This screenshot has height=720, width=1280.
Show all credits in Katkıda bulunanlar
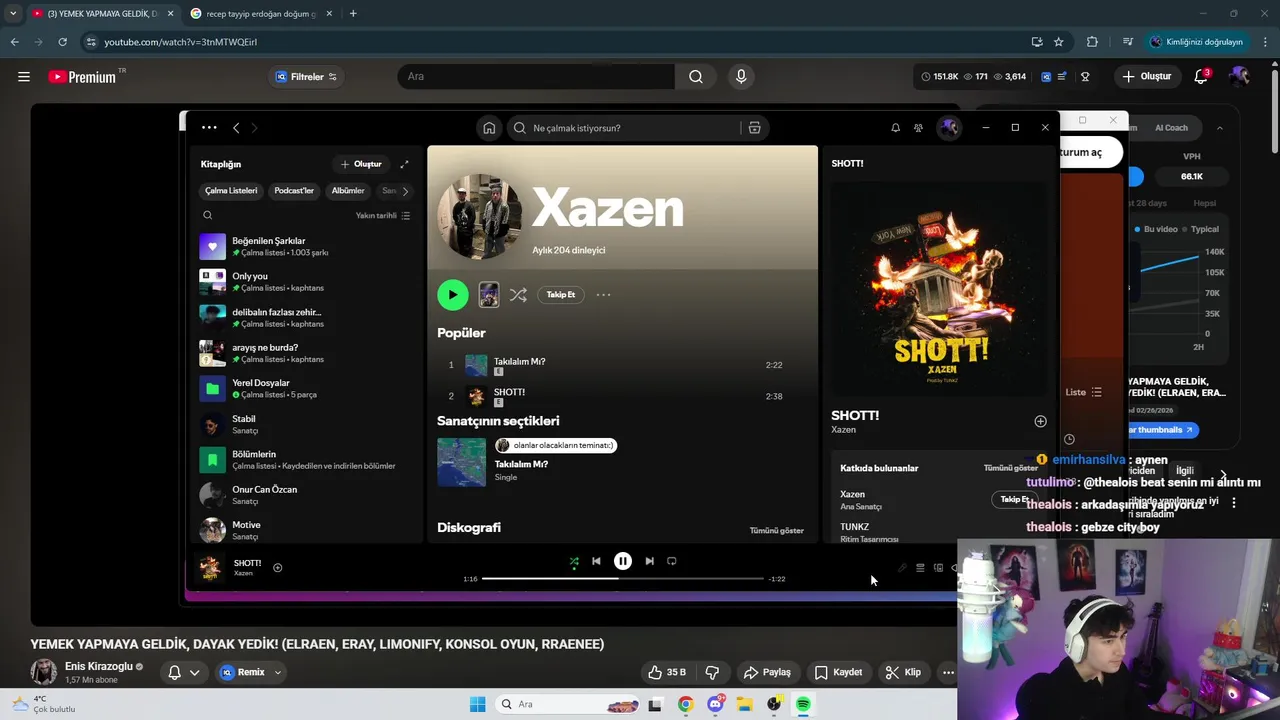pyautogui.click(x=1011, y=468)
